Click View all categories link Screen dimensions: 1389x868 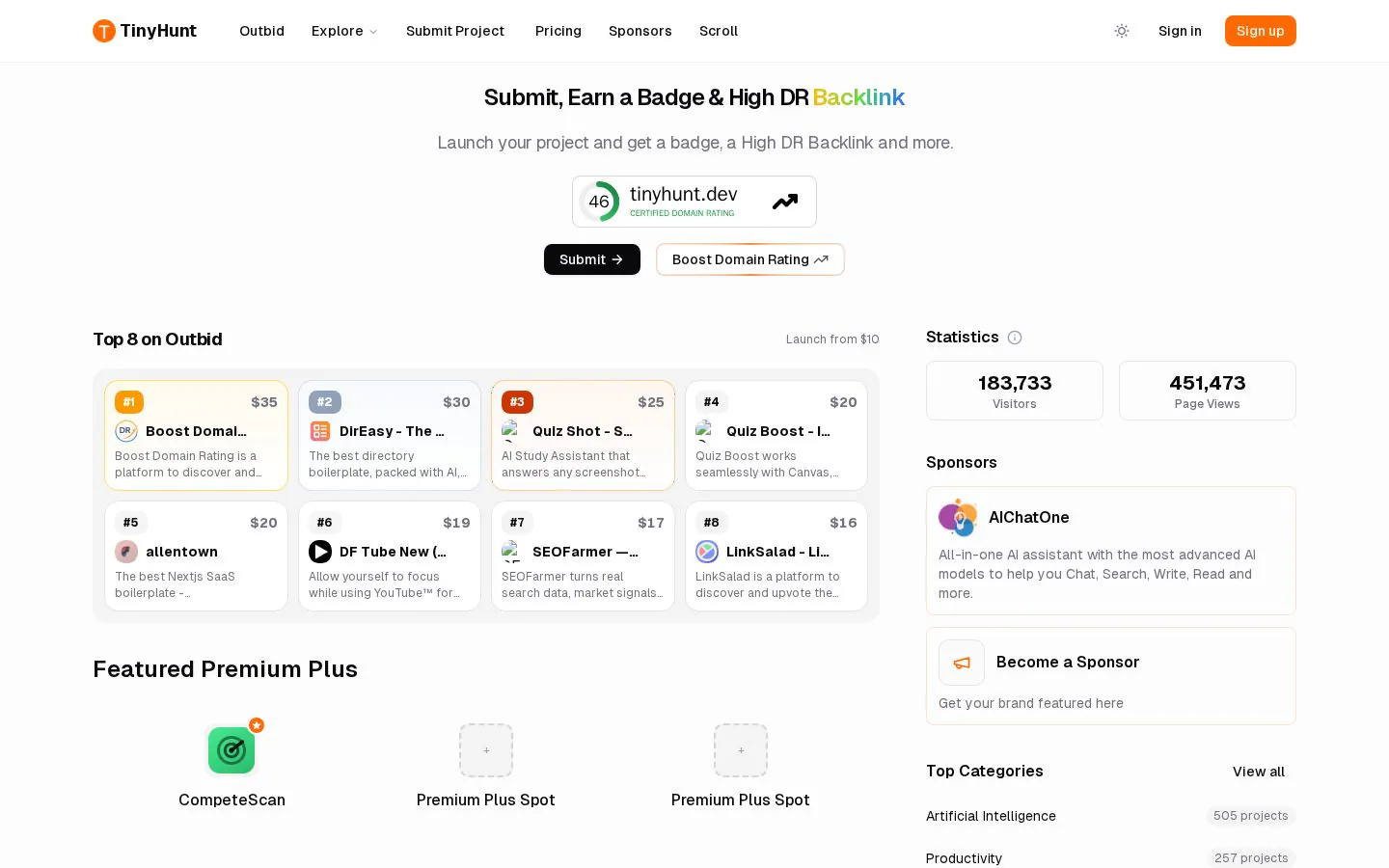(1259, 772)
